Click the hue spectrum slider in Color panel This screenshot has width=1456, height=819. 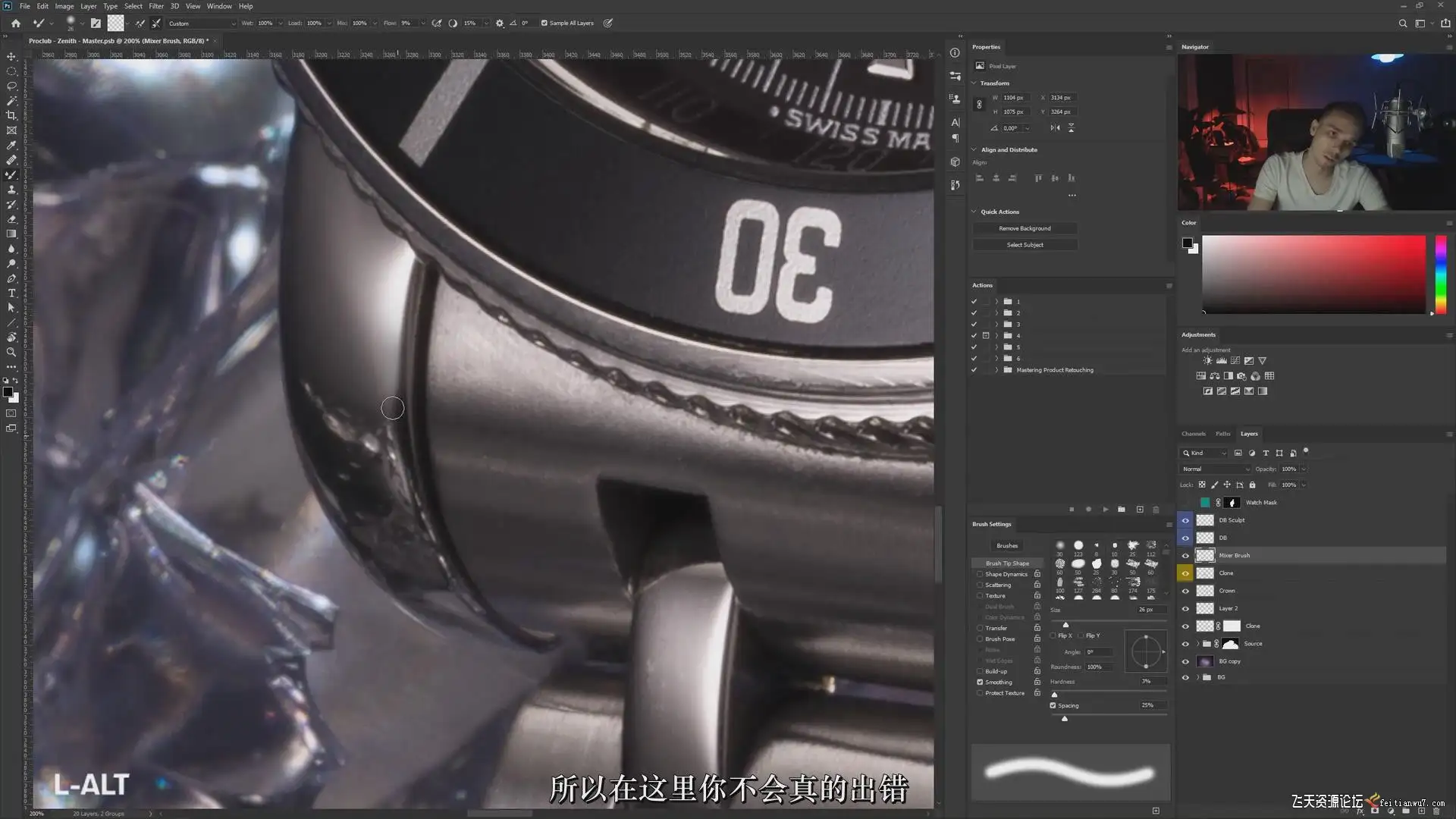[1440, 274]
